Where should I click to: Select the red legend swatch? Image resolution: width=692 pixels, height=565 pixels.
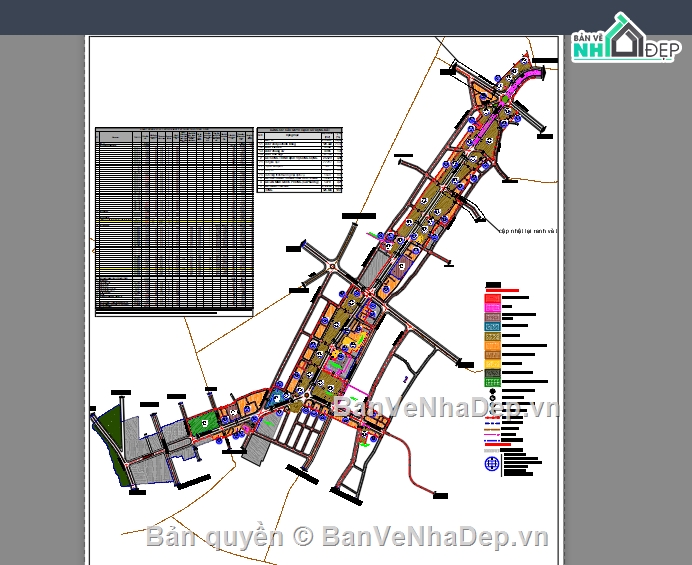coord(492,298)
